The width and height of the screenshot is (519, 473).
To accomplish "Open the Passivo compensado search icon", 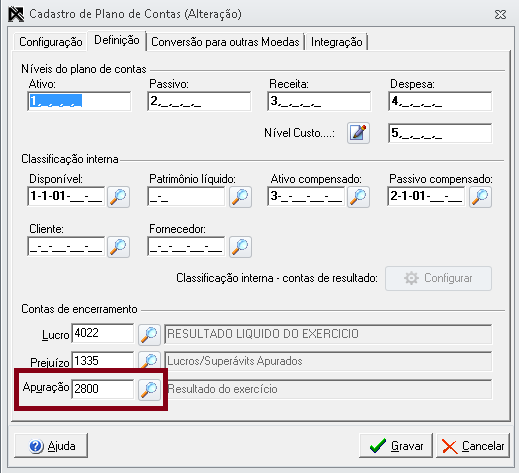I will 480,197.
